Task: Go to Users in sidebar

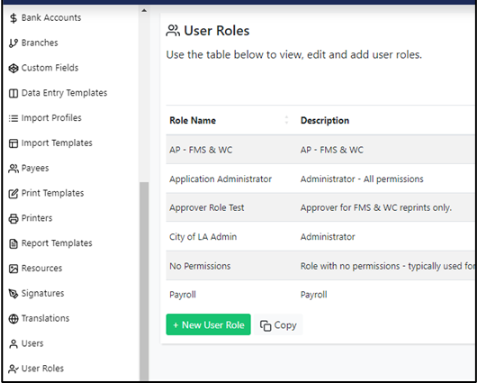Action: pos(26,344)
